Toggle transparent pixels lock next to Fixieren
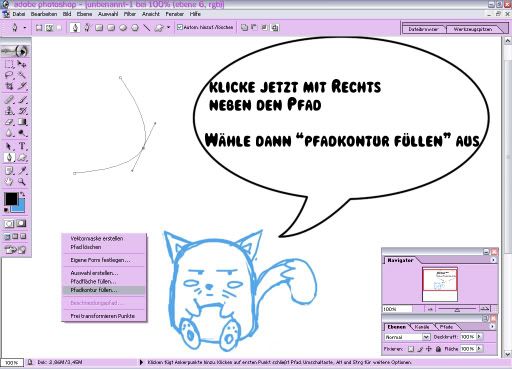The height and width of the screenshot is (369, 512). click(411, 349)
